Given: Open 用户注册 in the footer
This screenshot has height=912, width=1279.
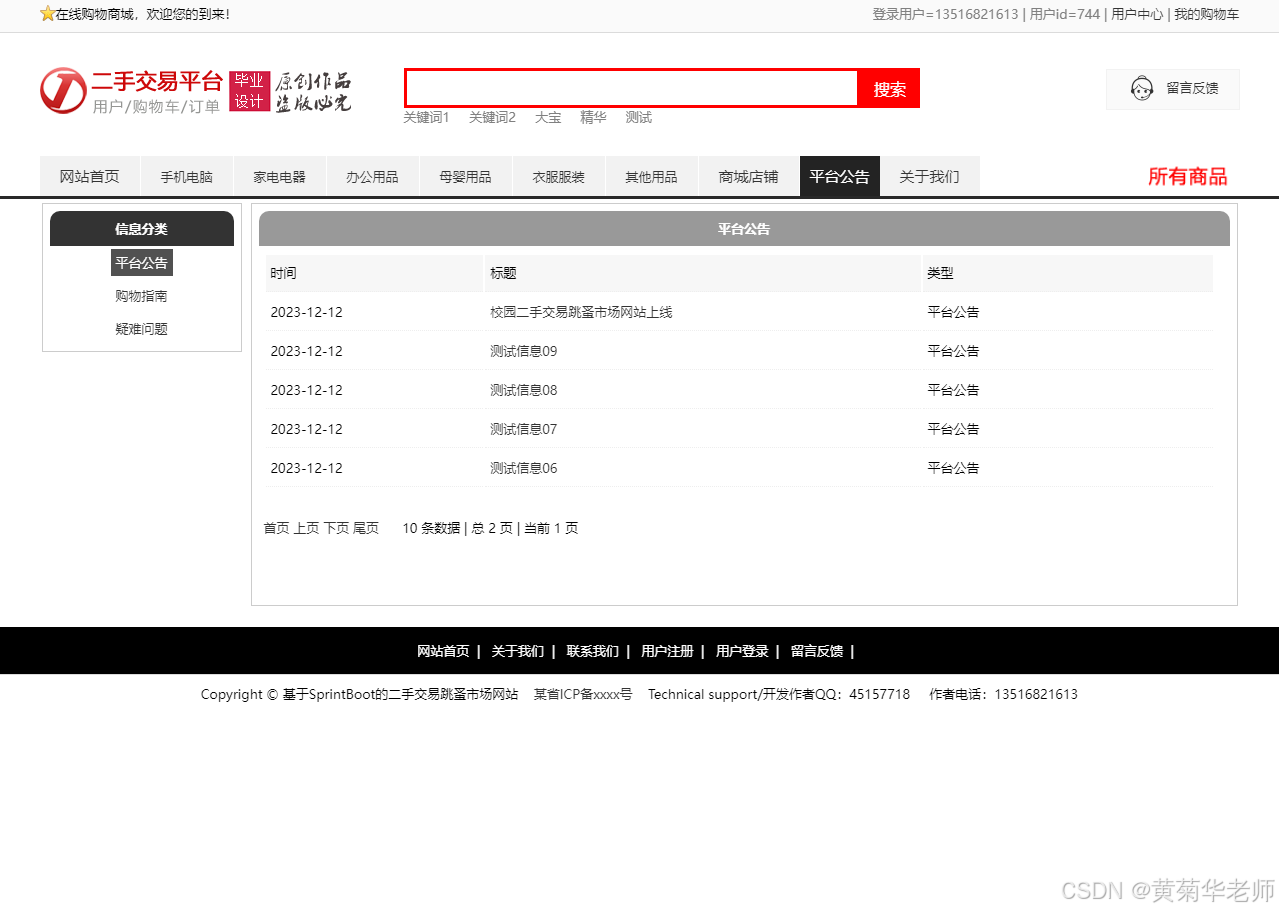Looking at the screenshot, I should (x=667, y=650).
